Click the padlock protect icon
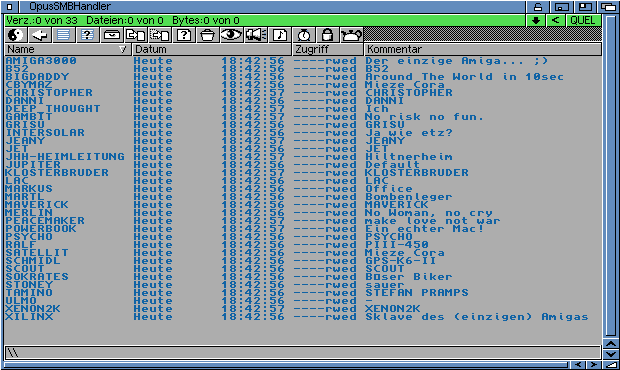Viewport: 620px width, 370px height. 327,35
